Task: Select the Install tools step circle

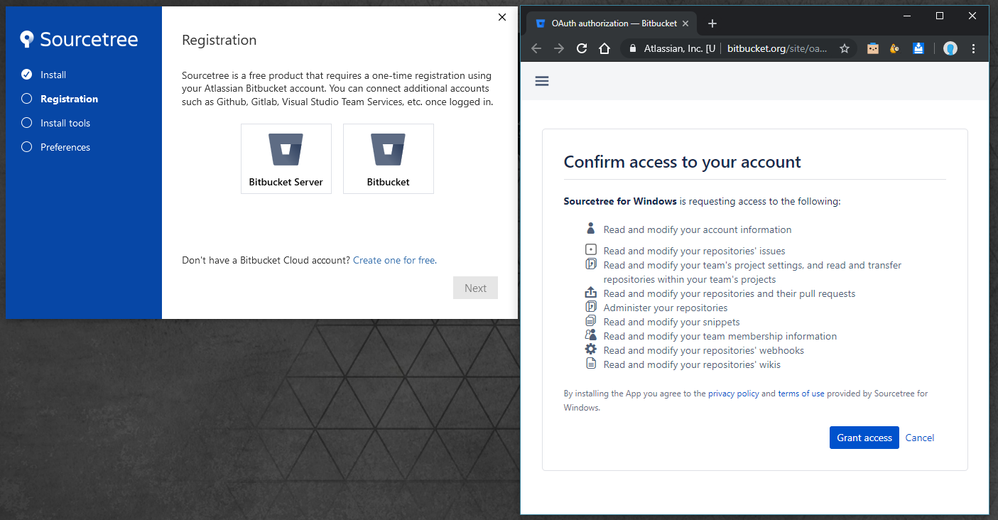Action: 27,123
